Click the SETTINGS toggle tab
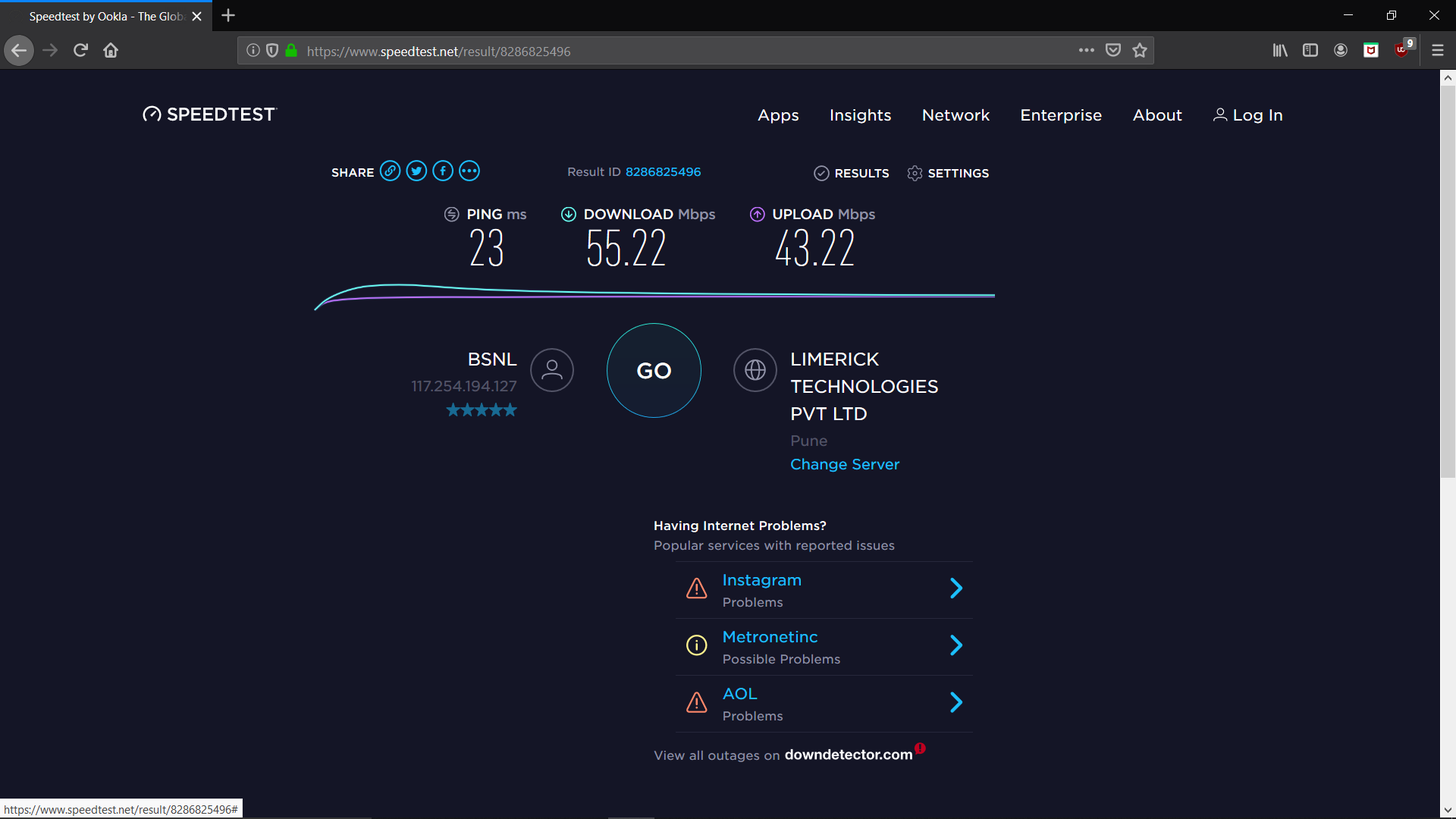 (x=947, y=172)
